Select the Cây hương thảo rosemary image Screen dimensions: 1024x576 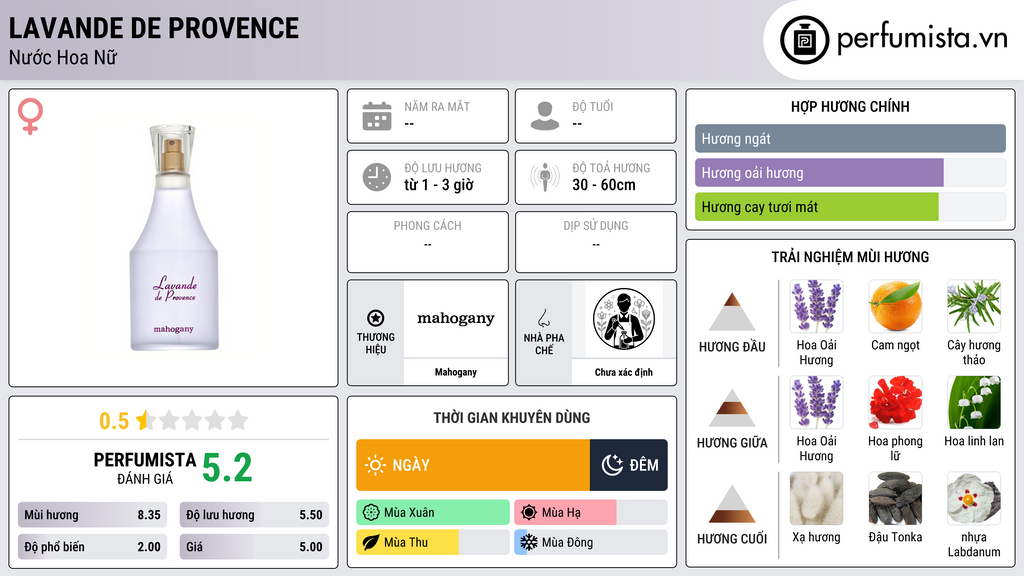[x=974, y=307]
